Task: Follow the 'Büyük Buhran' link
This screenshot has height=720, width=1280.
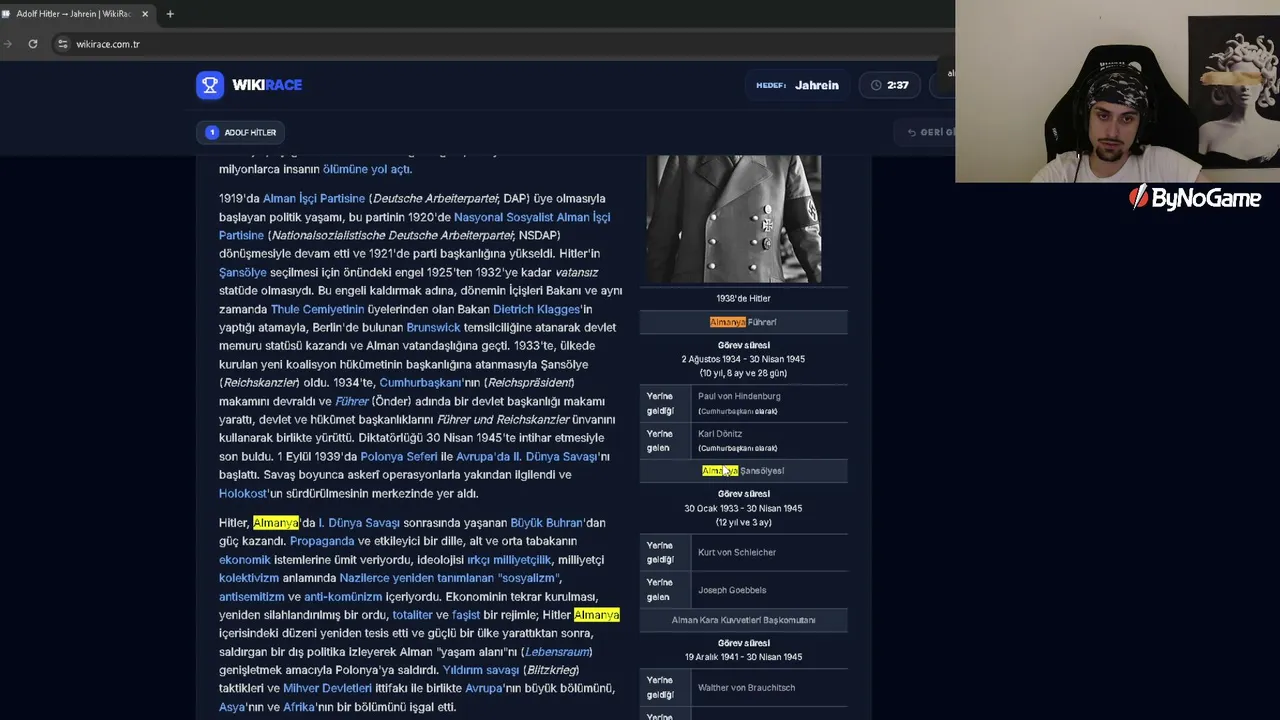Action: [547, 522]
